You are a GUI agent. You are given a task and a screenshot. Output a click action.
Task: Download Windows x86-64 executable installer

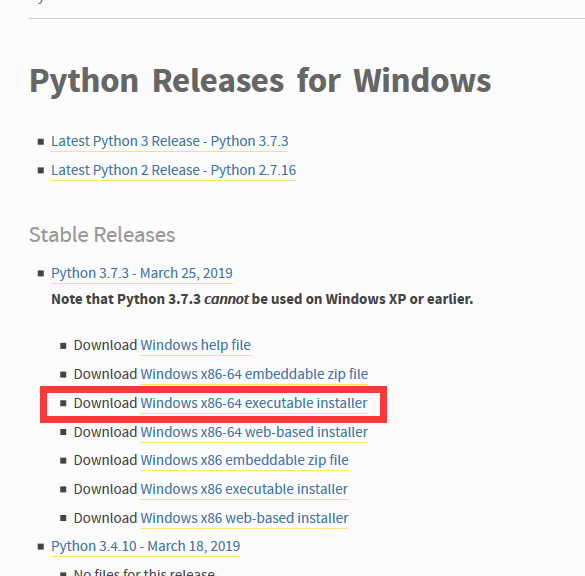click(254, 403)
